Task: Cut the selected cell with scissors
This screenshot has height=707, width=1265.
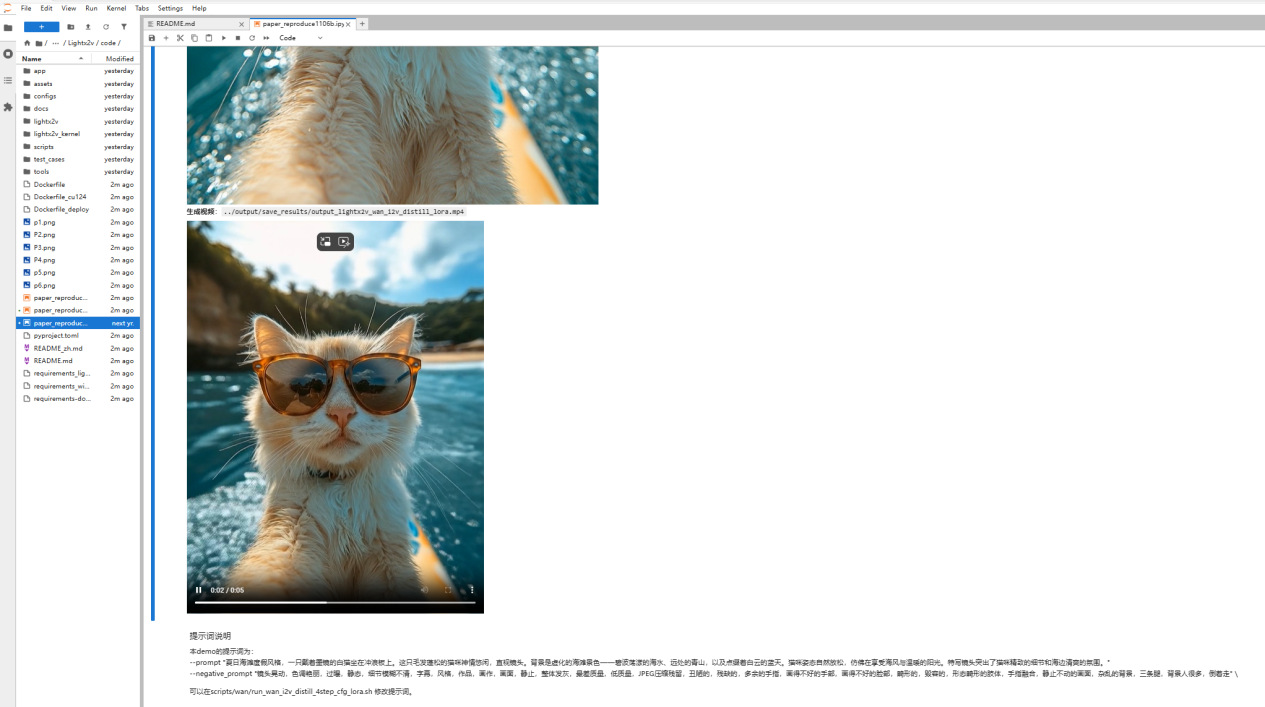Action: [180, 38]
